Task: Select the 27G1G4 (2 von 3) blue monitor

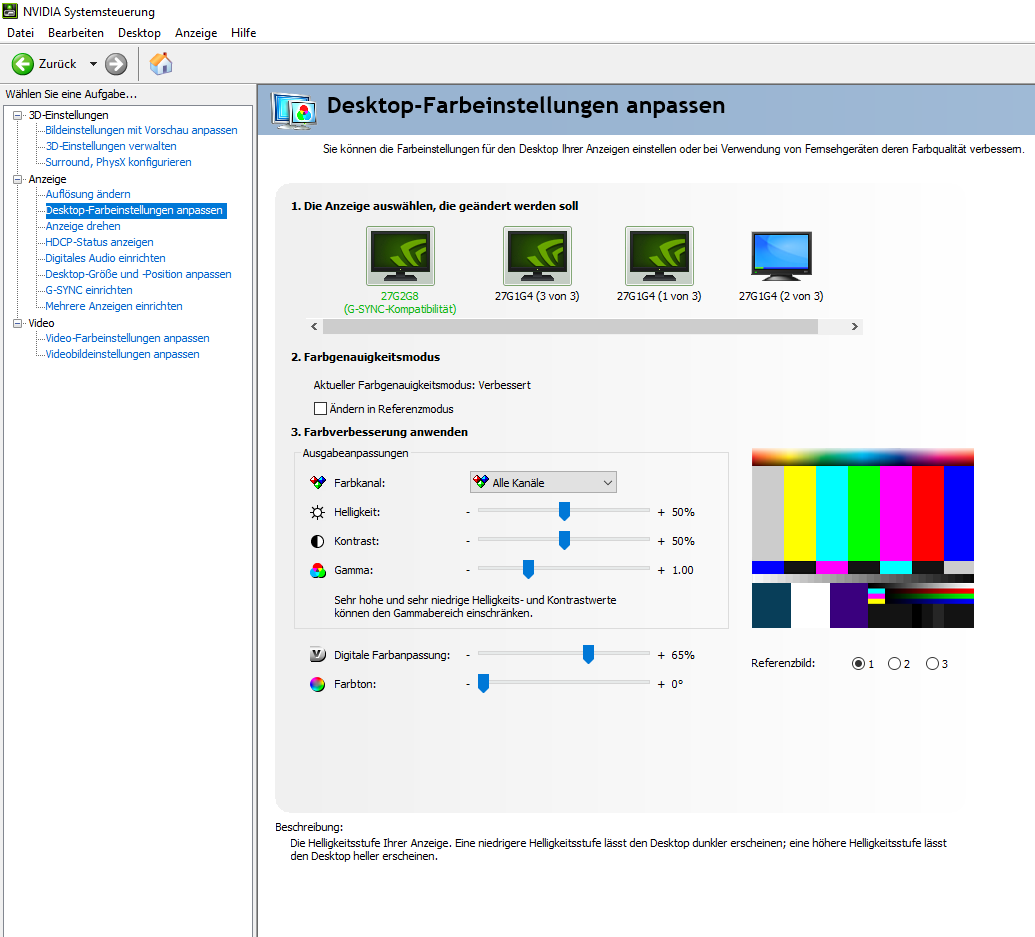Action: click(781, 255)
